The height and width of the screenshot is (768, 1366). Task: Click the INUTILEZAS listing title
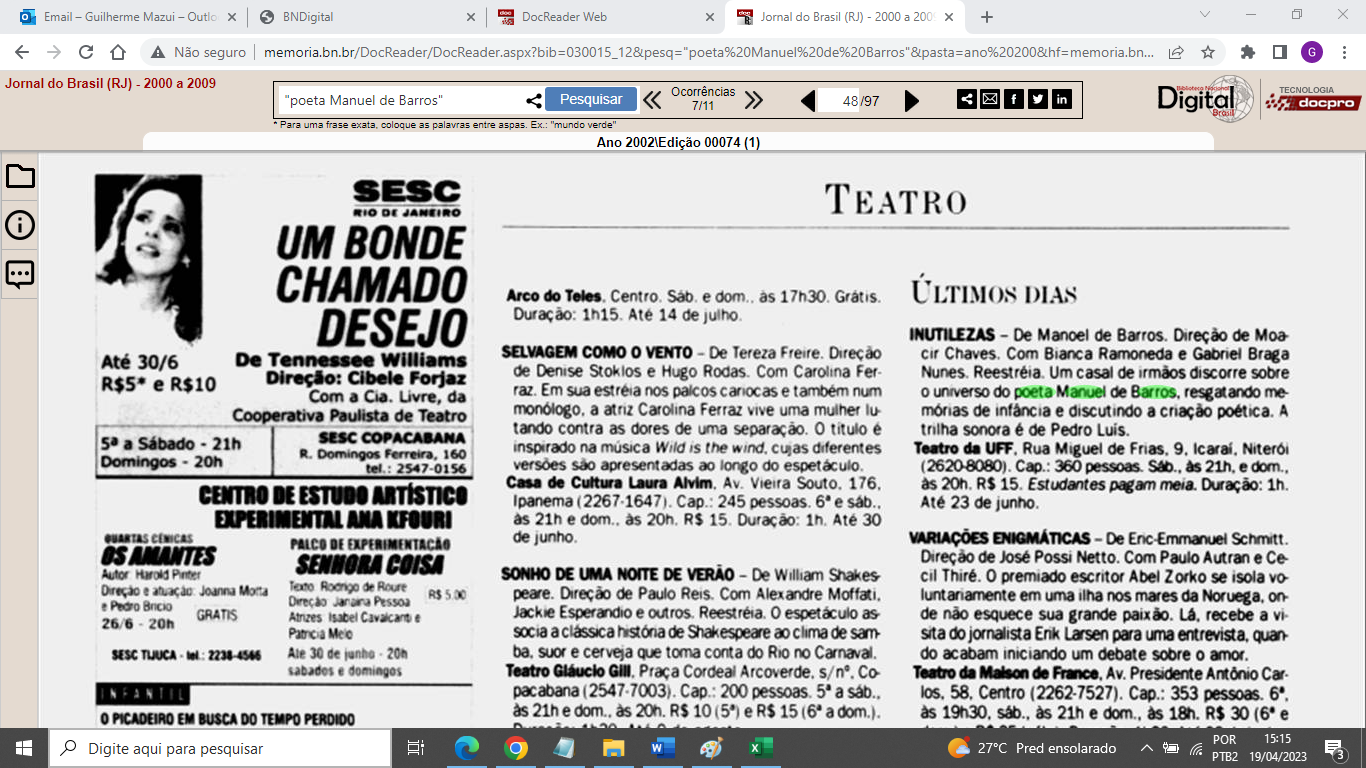pyautogui.click(x=952, y=334)
